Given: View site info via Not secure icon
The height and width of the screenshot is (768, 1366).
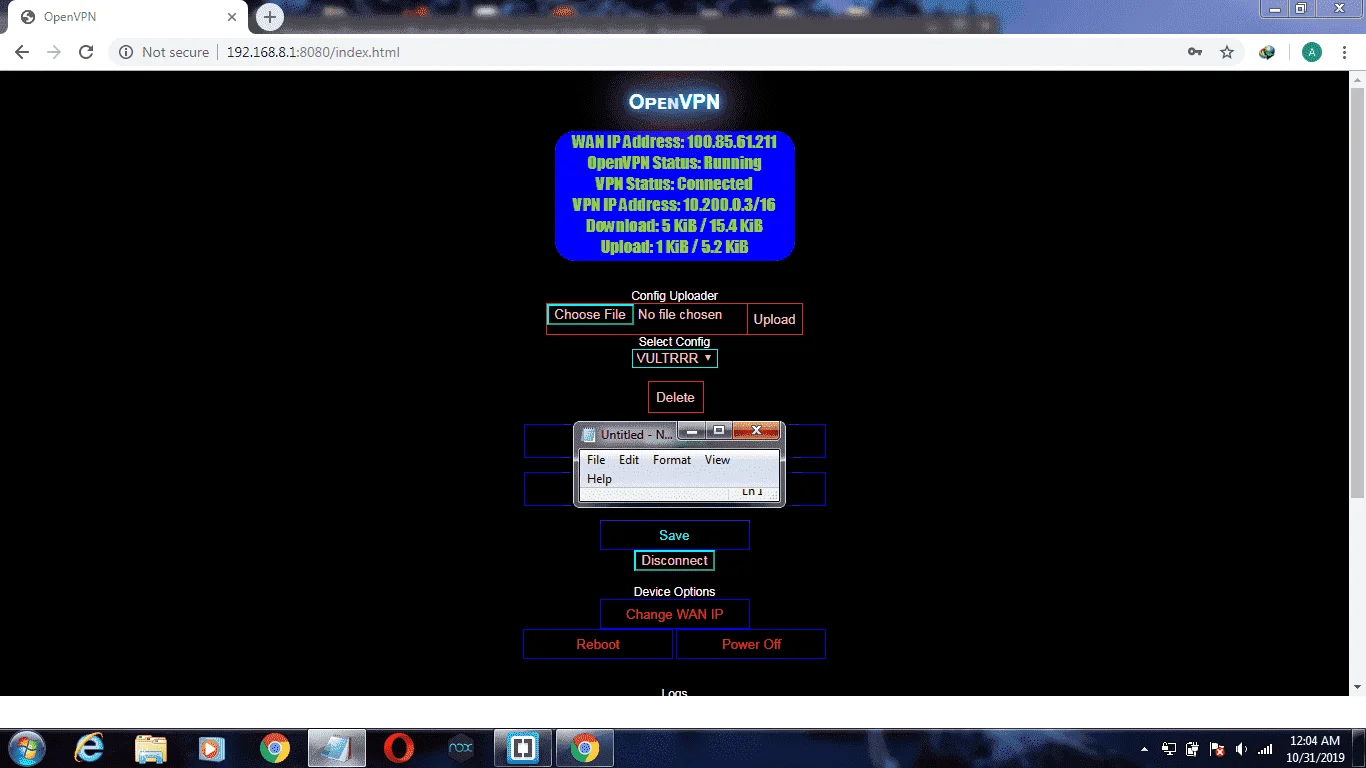Looking at the screenshot, I should pyautogui.click(x=126, y=52).
